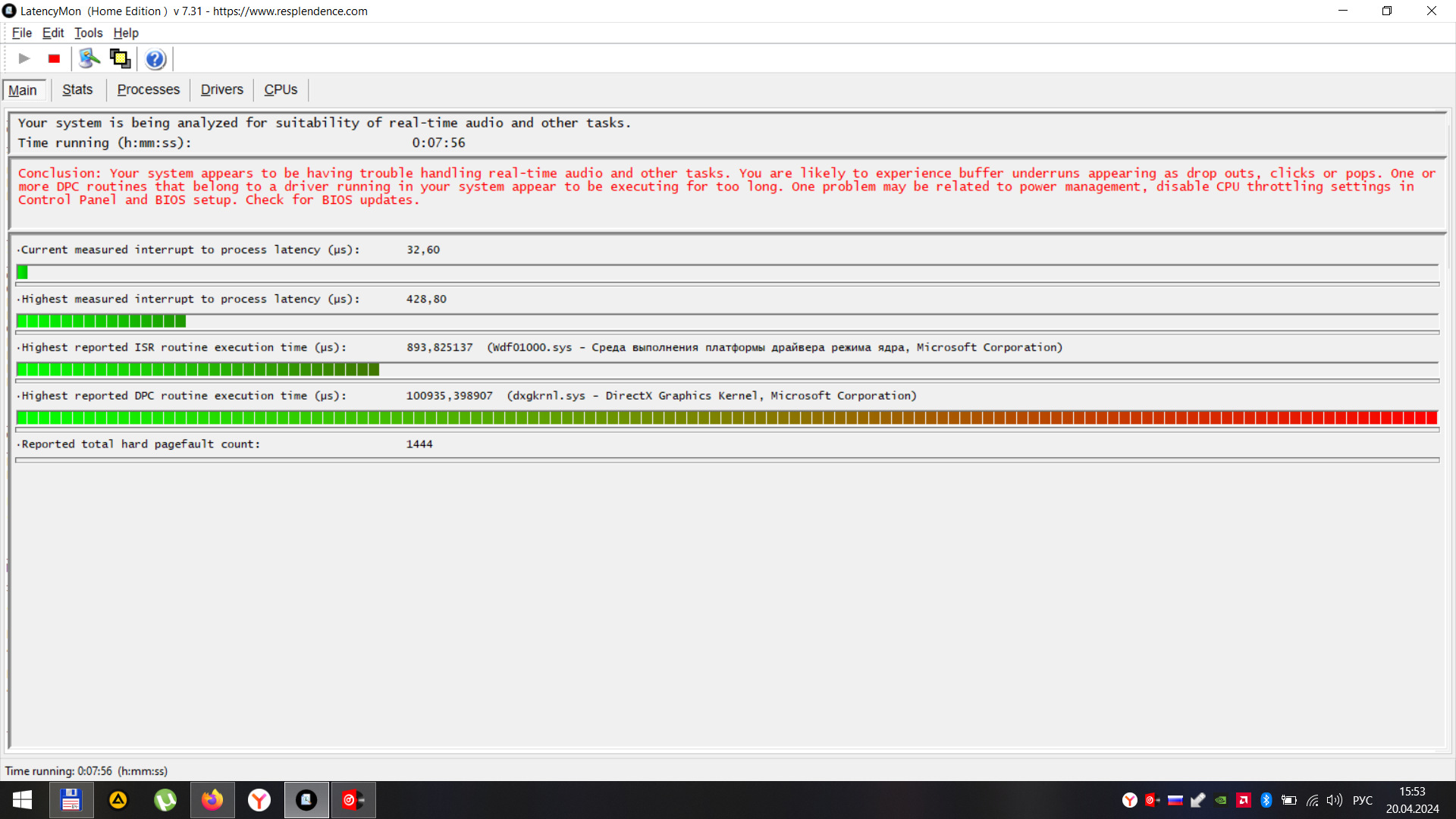
Task: Open the Help menu
Action: (x=126, y=33)
